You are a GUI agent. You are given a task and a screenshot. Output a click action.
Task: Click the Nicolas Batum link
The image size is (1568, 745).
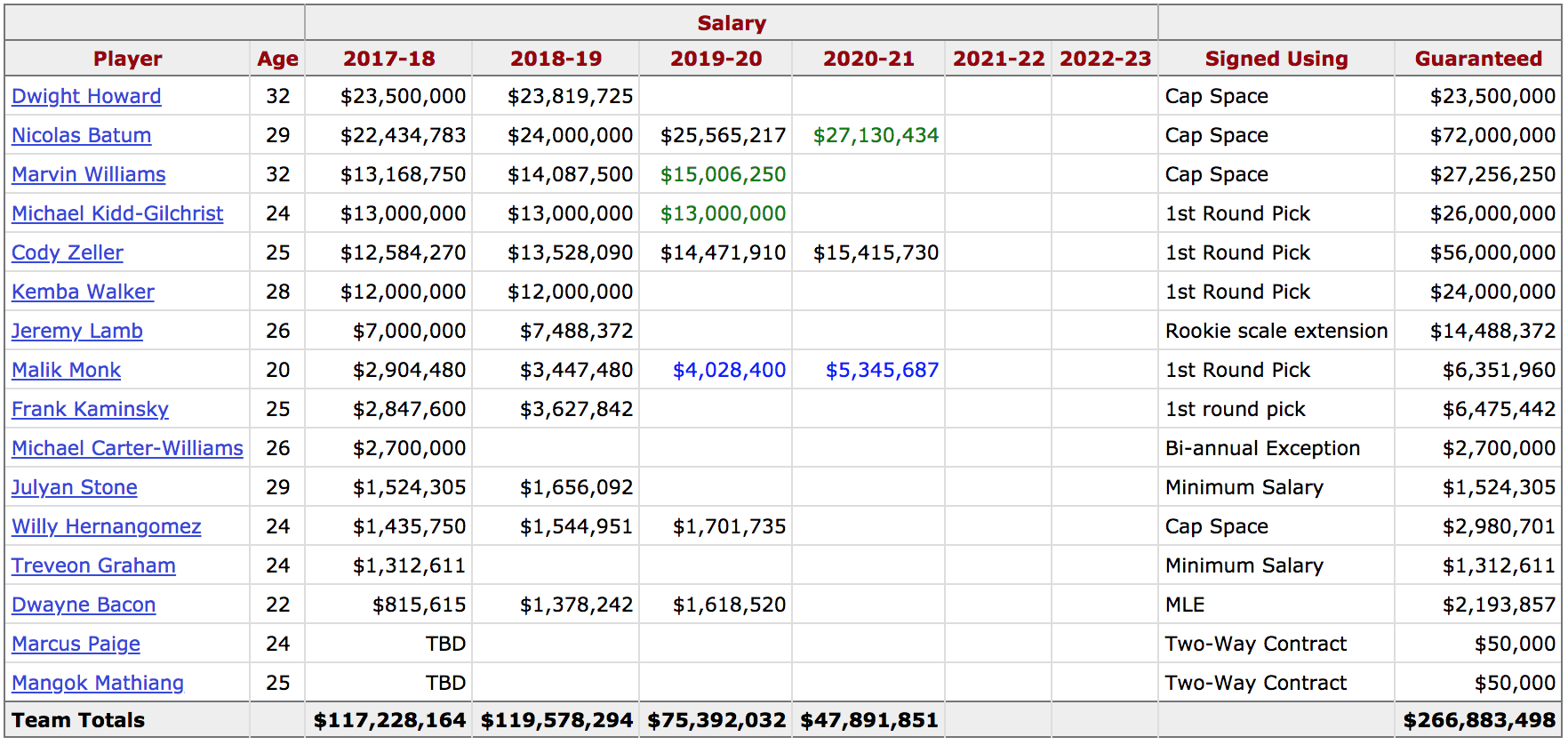[81, 135]
